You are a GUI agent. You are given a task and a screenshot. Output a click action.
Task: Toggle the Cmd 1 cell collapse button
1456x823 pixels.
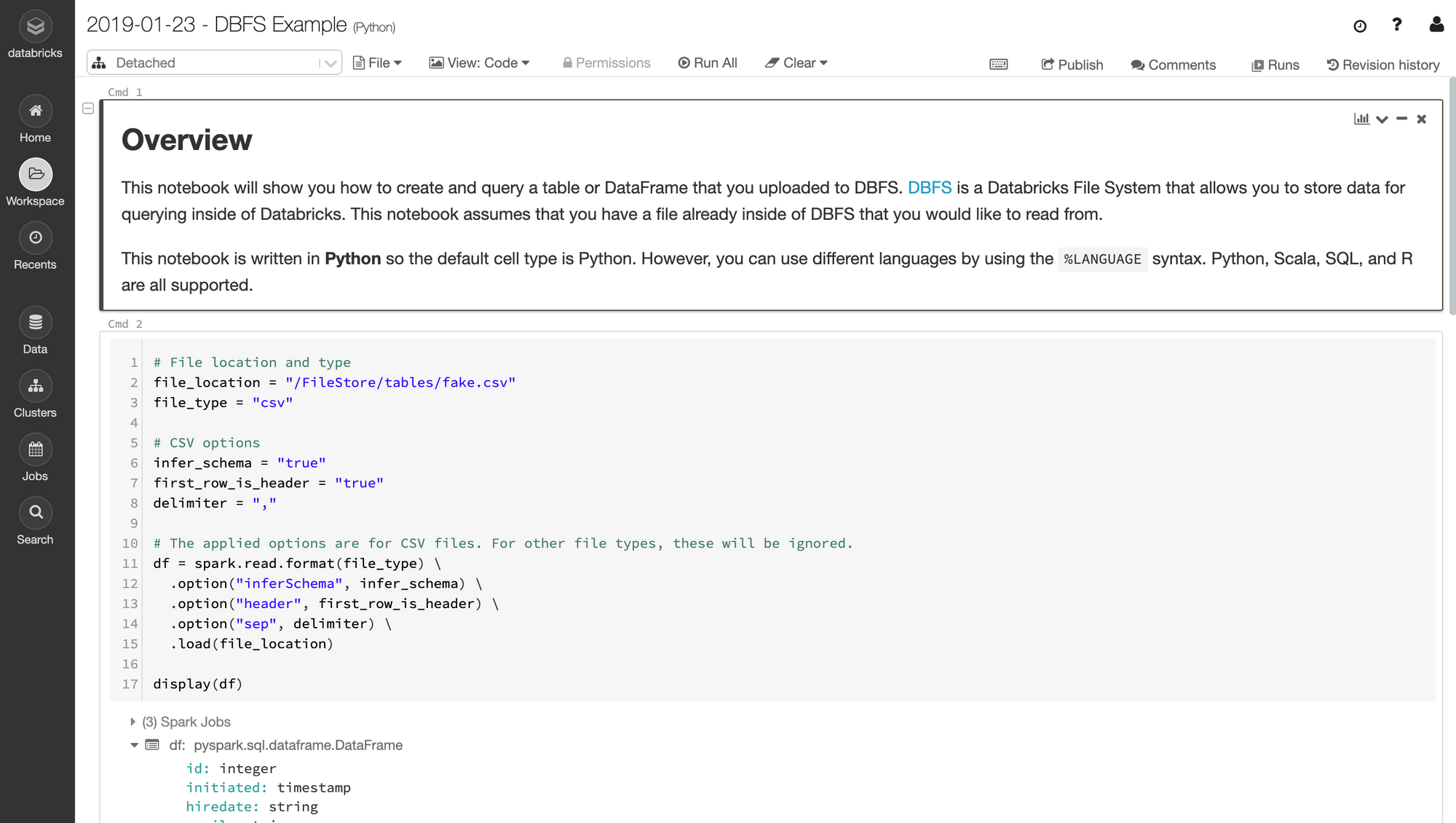pos(88,107)
